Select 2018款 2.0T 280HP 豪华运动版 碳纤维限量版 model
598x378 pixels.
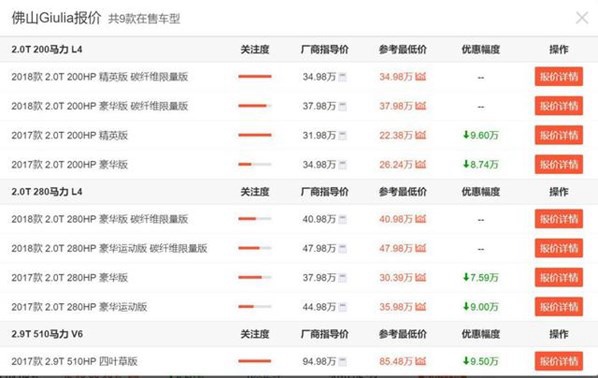pyautogui.click(x=109, y=249)
